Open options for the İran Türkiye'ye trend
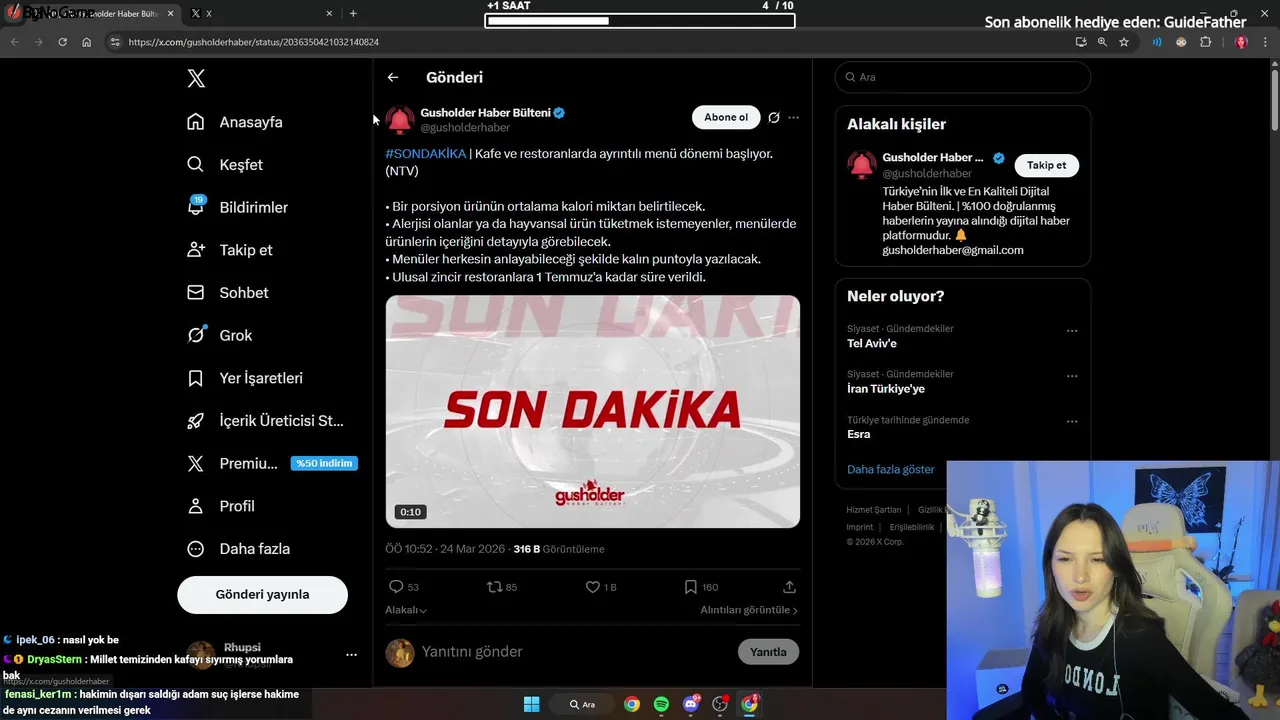 click(x=1072, y=377)
